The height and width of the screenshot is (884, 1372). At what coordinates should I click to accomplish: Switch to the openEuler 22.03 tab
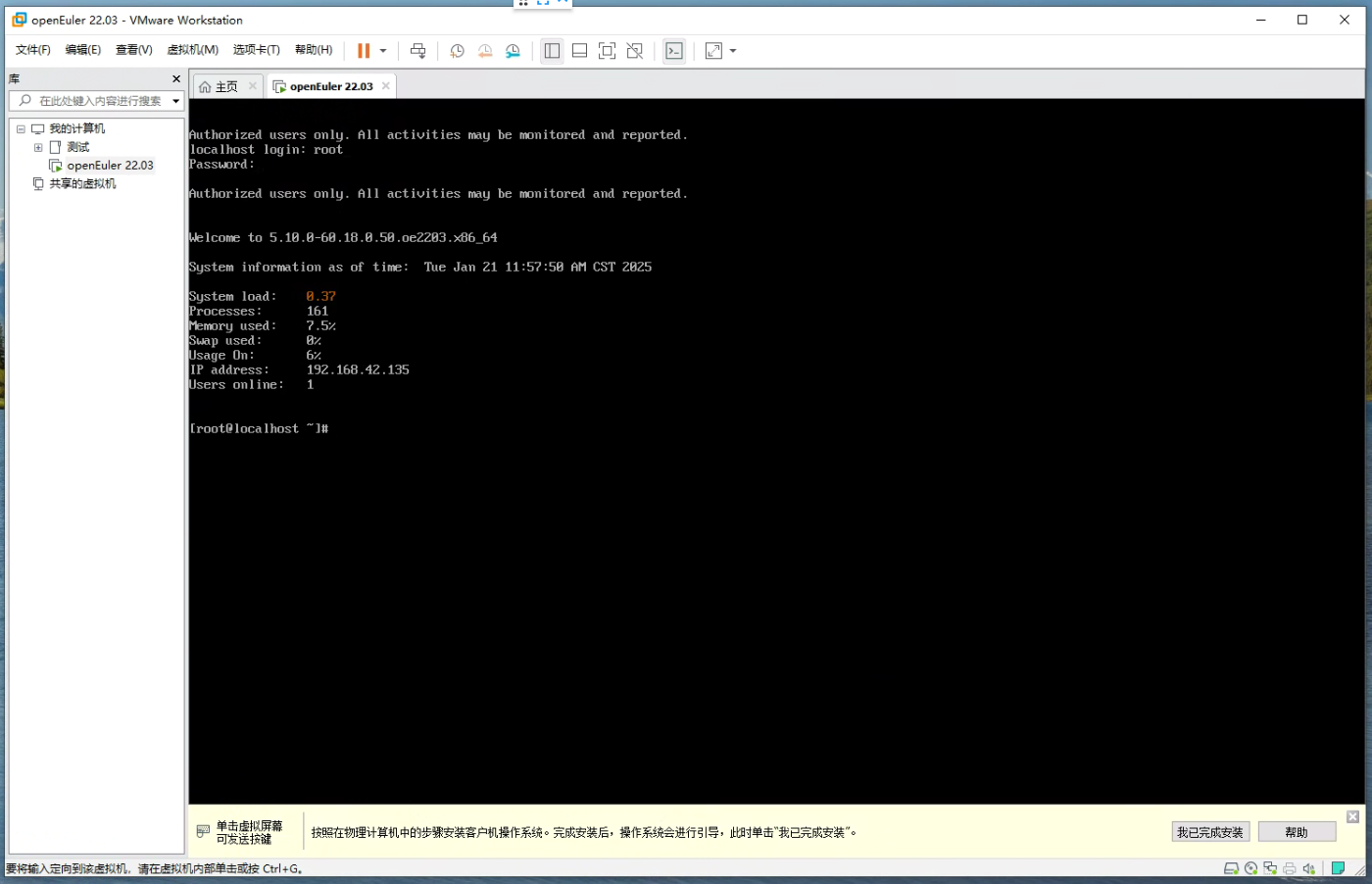(331, 86)
